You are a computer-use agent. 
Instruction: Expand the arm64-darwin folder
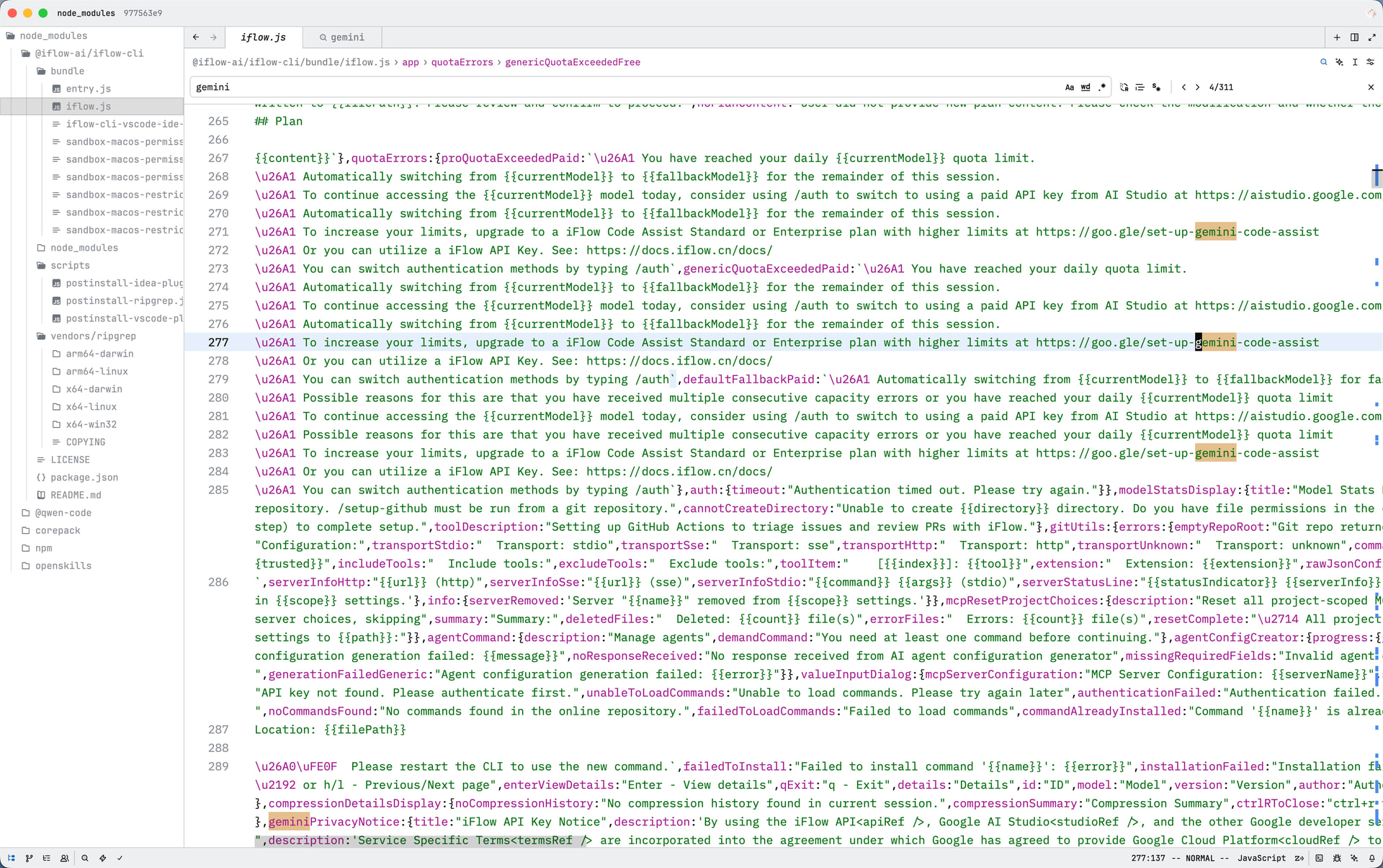(x=99, y=354)
